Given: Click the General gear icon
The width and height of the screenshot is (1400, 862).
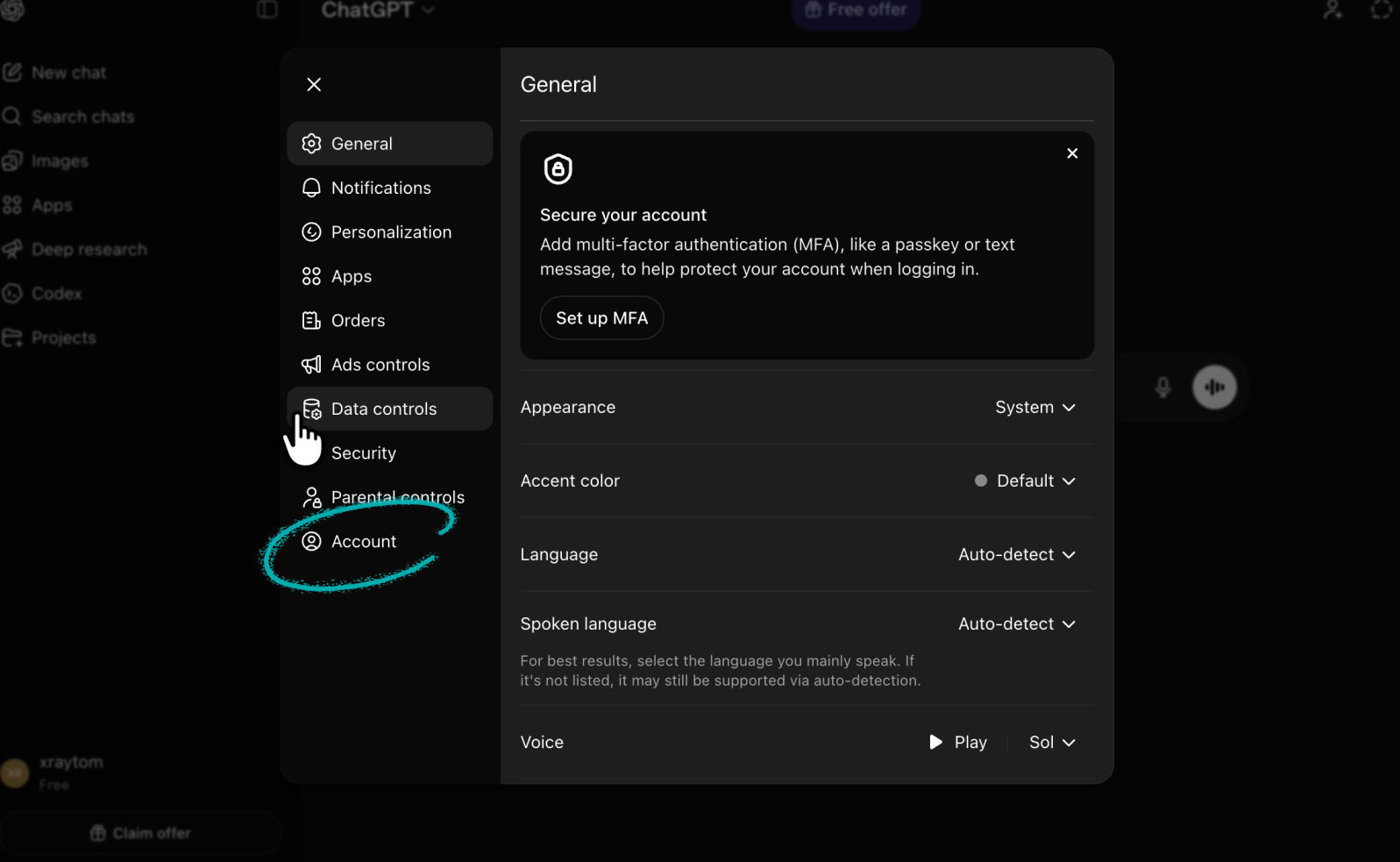Looking at the screenshot, I should pyautogui.click(x=311, y=144).
